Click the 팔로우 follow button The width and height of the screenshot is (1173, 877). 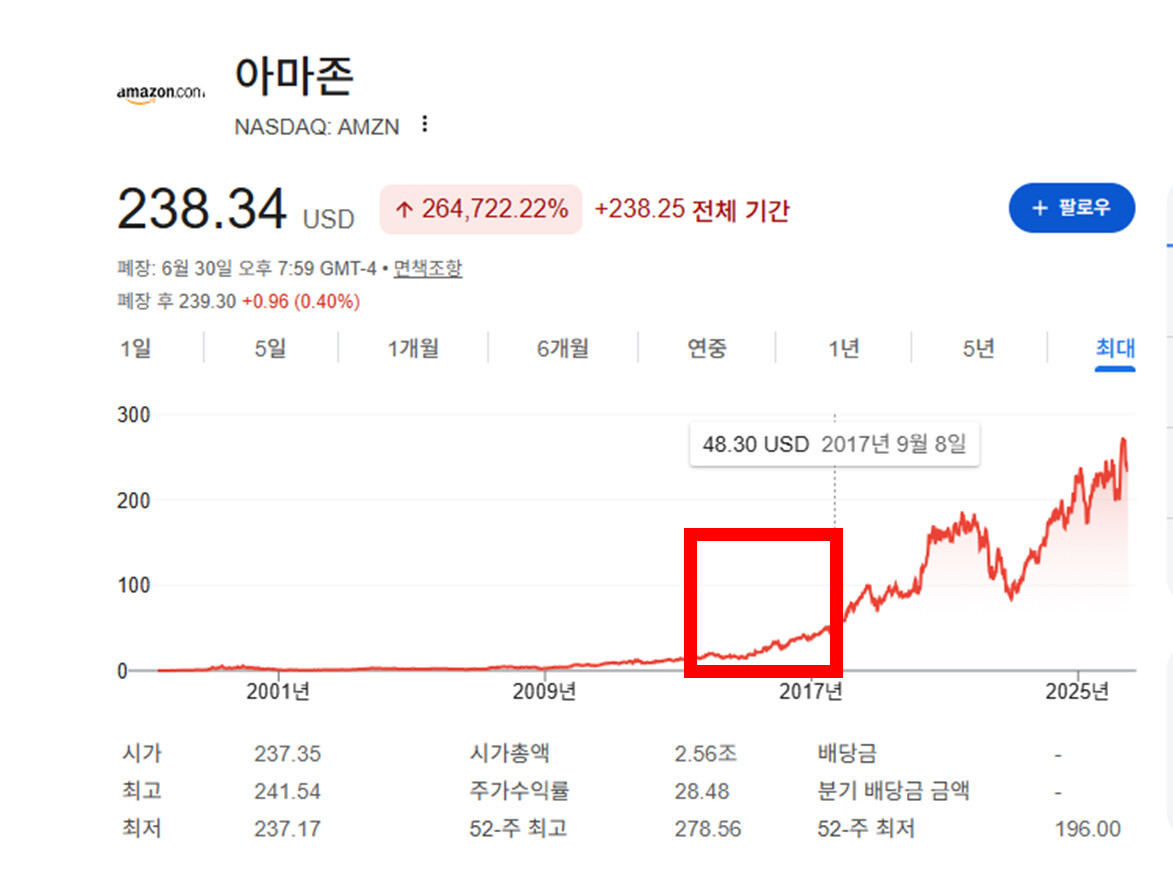click(1071, 208)
